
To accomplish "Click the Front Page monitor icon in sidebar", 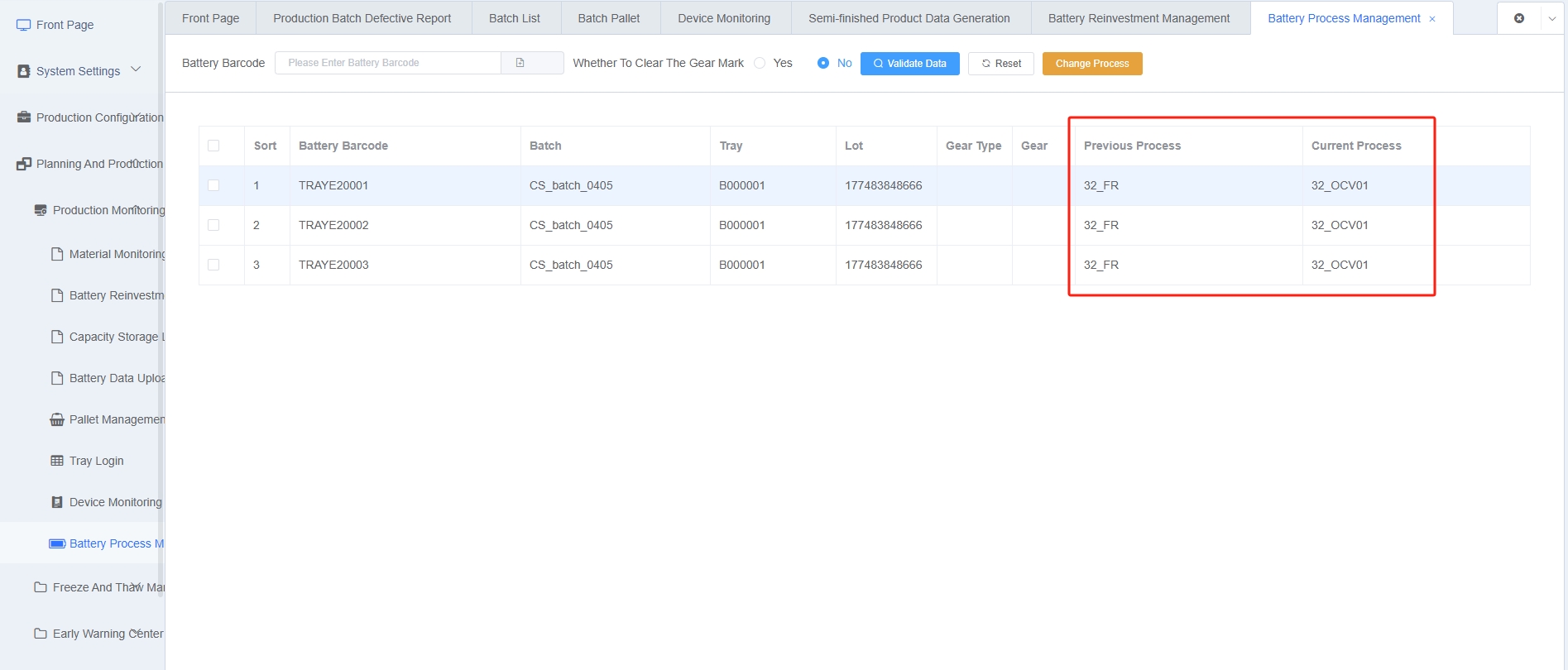I will [x=23, y=25].
